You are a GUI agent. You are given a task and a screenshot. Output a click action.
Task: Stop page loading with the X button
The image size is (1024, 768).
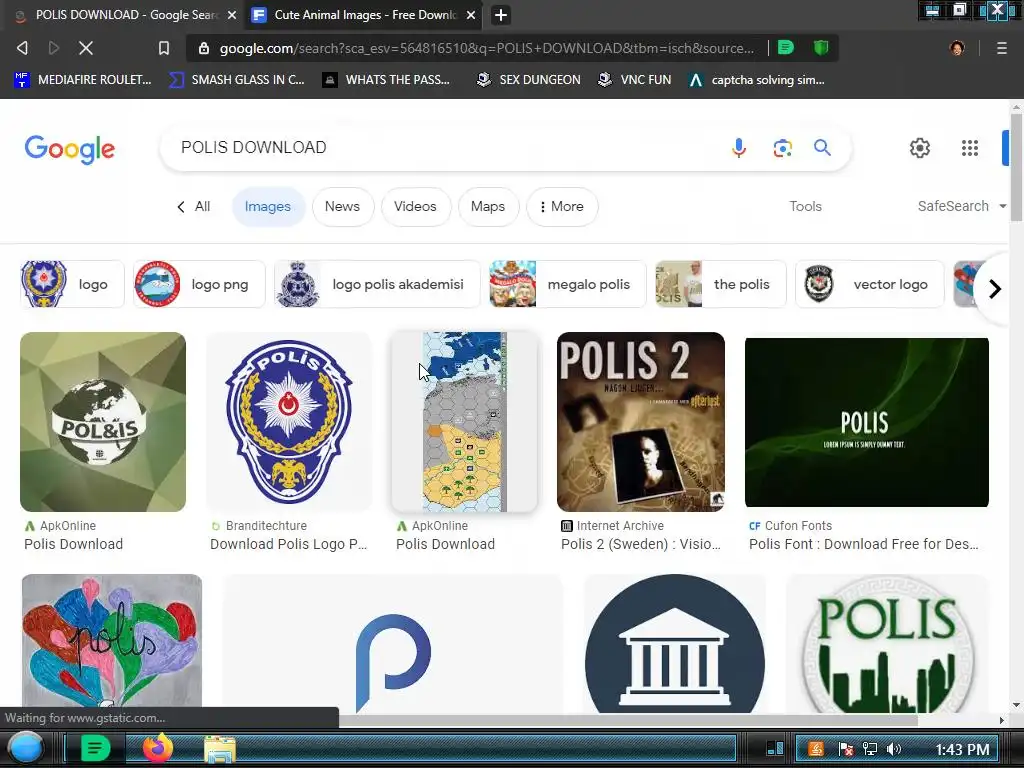(x=86, y=48)
